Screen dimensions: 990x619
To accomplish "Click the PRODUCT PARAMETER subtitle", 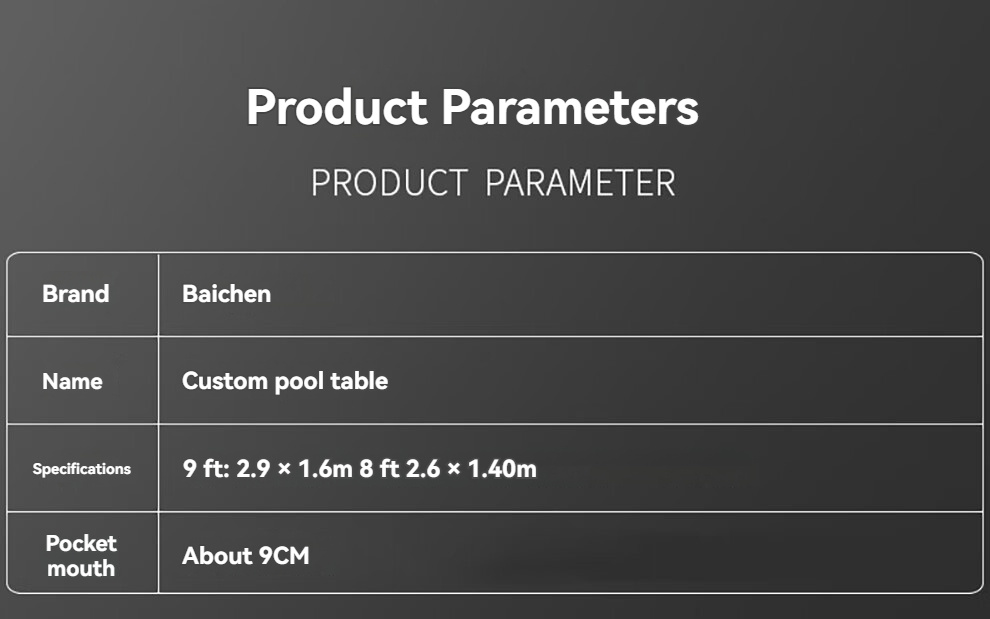I will point(493,183).
